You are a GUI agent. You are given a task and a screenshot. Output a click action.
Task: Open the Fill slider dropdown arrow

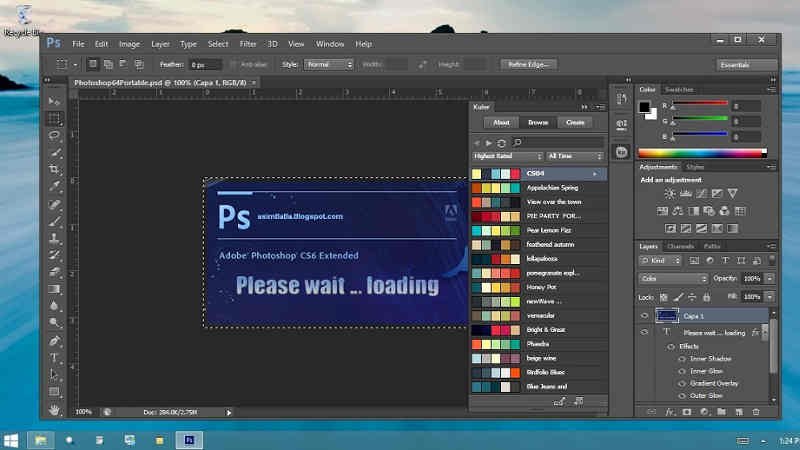(x=770, y=296)
